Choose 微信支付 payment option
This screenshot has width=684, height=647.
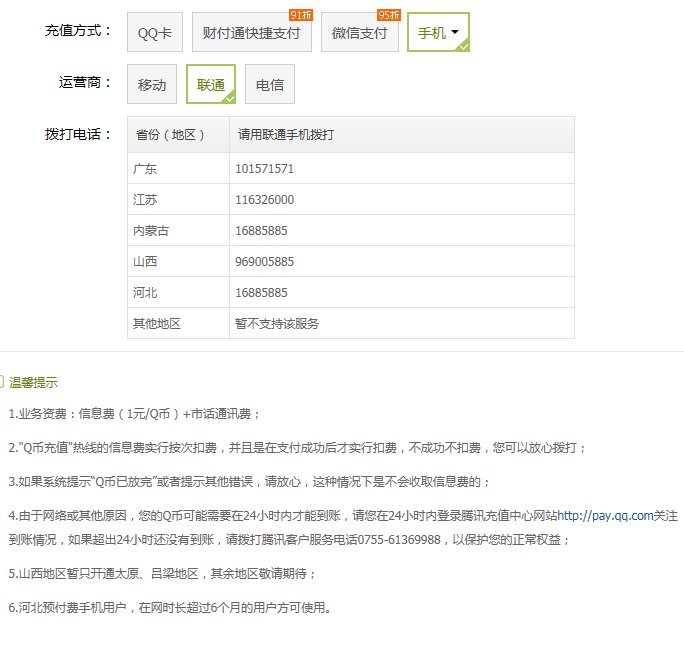360,32
